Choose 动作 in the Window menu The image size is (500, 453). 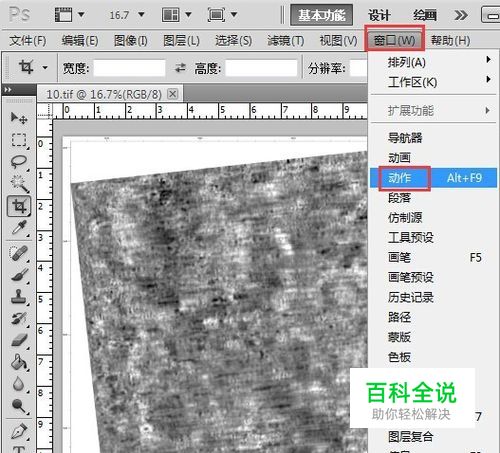coord(433,178)
